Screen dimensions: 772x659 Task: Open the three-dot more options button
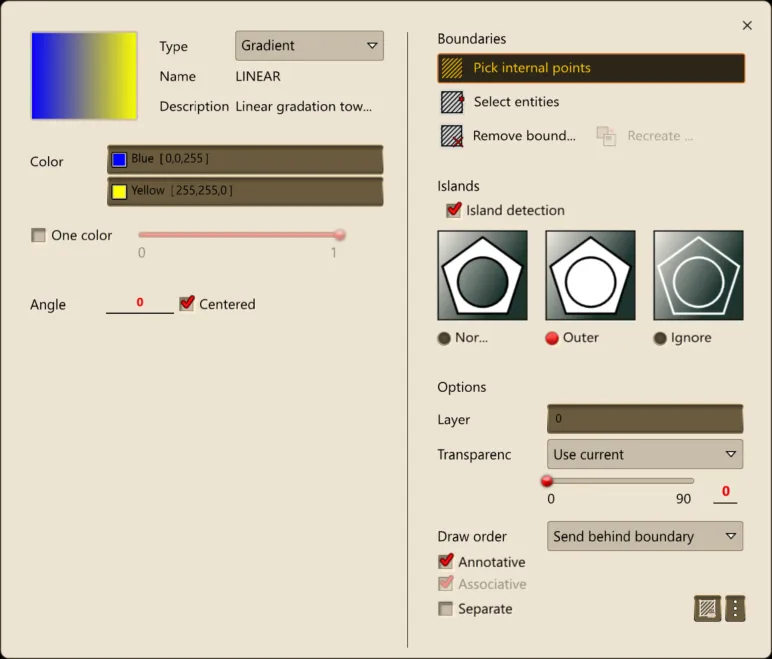click(x=735, y=607)
